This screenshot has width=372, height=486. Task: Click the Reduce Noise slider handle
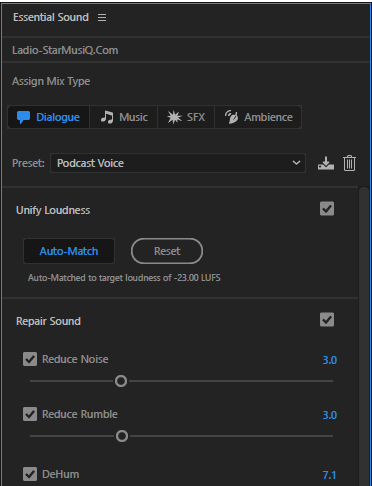(121, 381)
